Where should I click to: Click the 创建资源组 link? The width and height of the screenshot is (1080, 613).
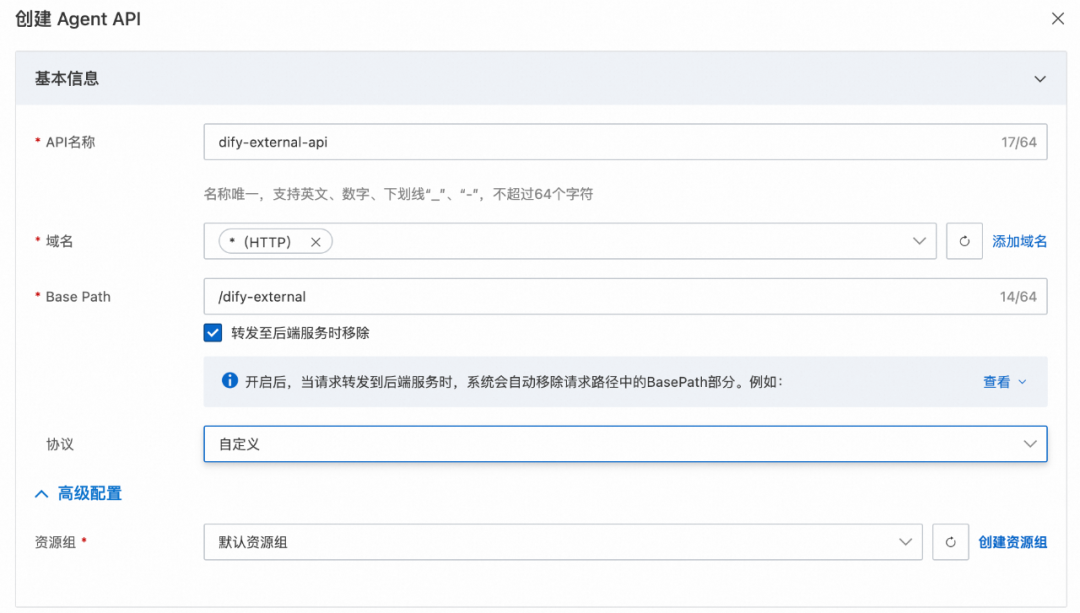[1013, 541]
